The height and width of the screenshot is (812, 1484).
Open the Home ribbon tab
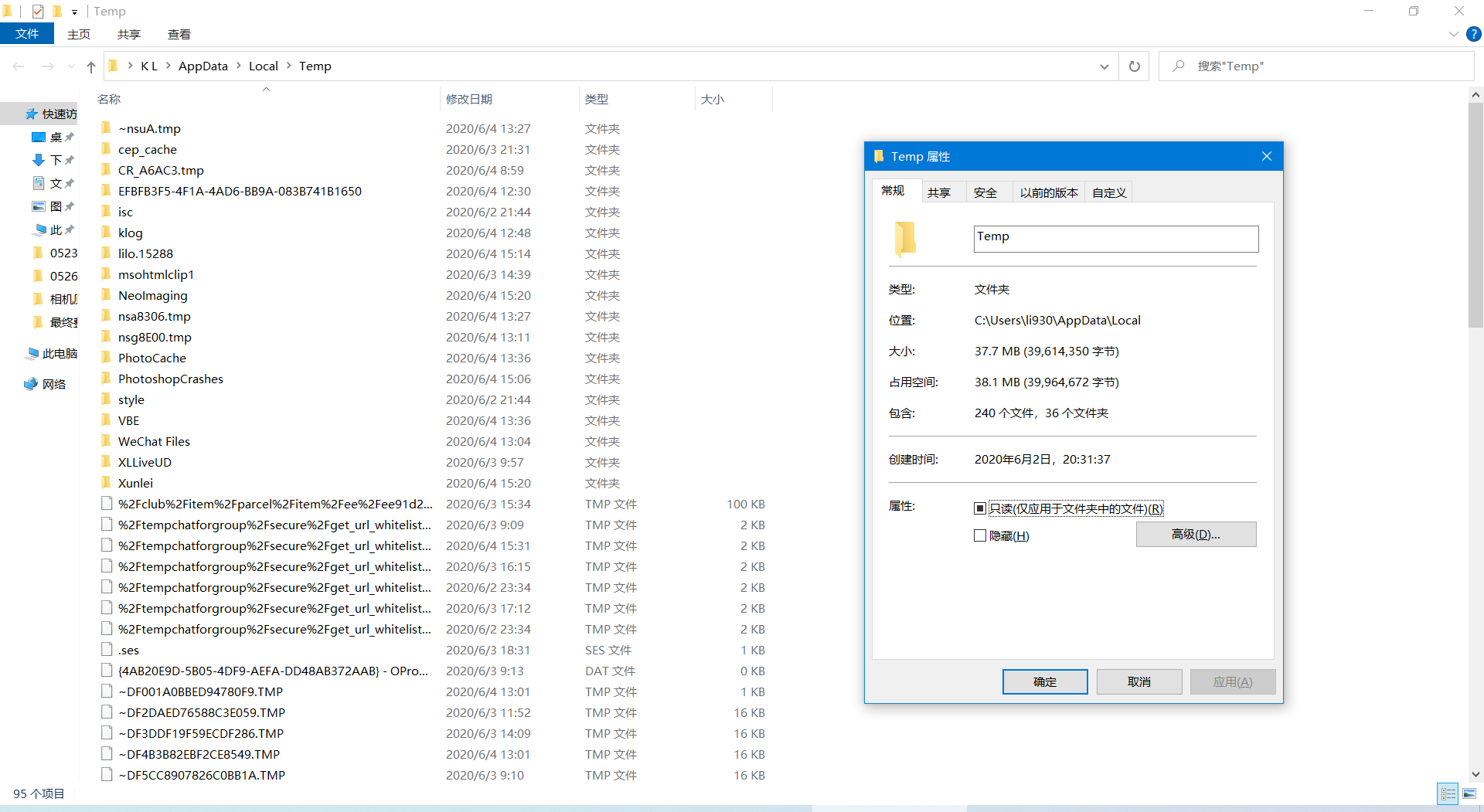click(79, 34)
